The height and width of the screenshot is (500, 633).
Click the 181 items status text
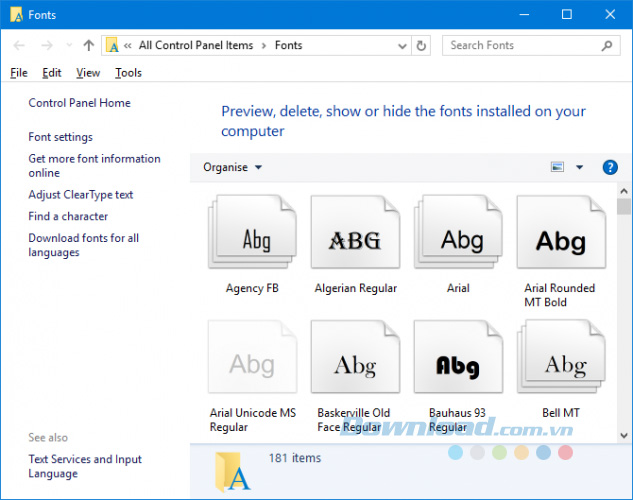point(295,458)
